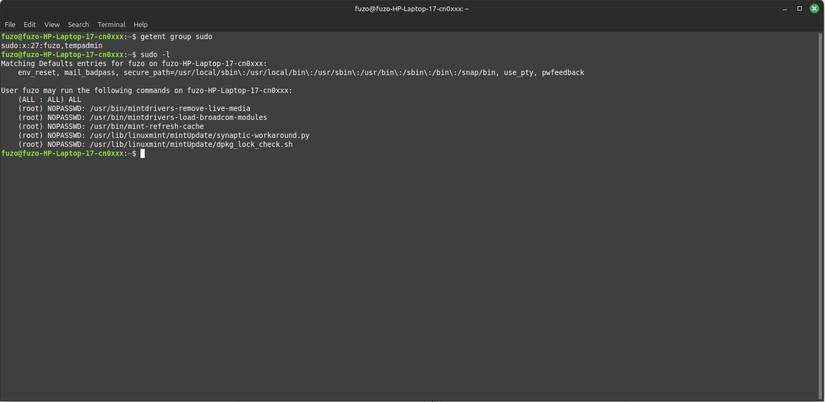Maximize the terminal window
Image resolution: width=825 pixels, height=402 pixels.
tap(800, 9)
